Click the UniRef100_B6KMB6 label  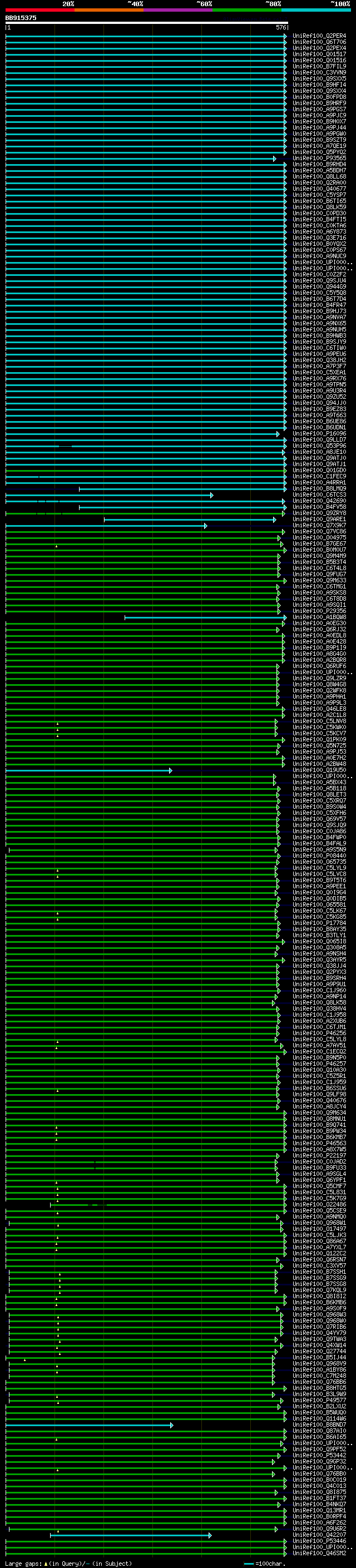[319, 1303]
